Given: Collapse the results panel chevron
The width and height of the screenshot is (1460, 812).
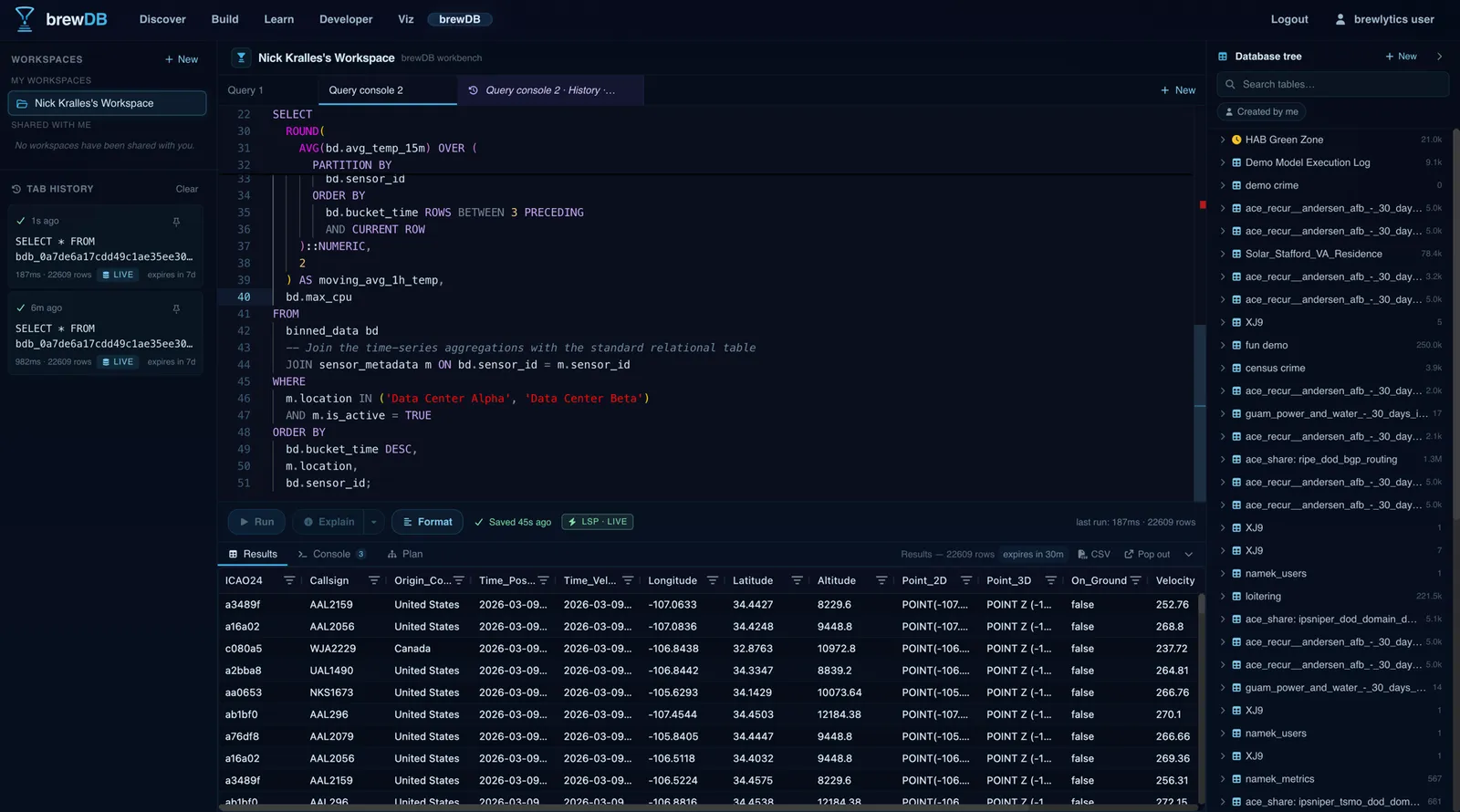Looking at the screenshot, I should [x=1189, y=554].
